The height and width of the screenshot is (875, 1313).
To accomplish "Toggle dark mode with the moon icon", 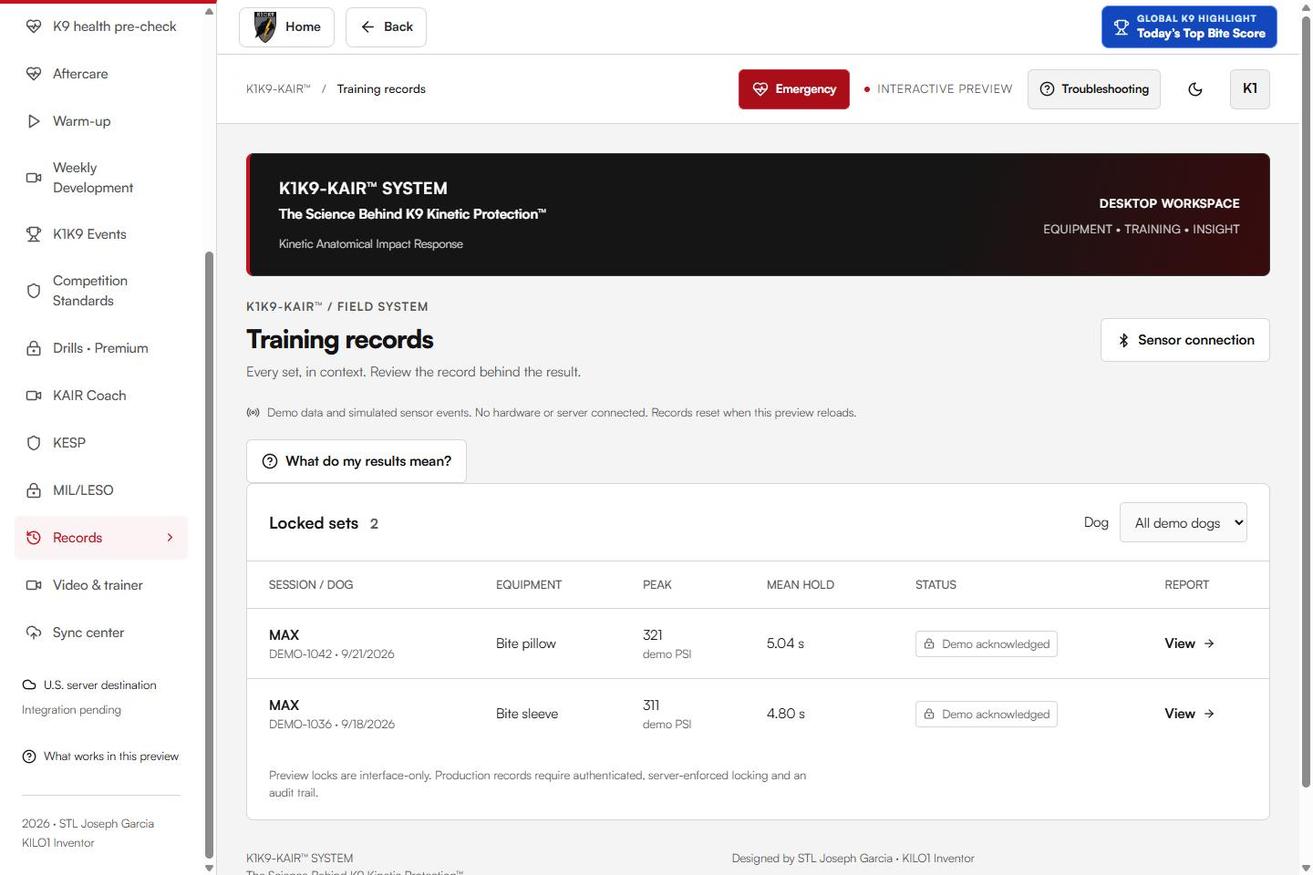I will click(1195, 89).
